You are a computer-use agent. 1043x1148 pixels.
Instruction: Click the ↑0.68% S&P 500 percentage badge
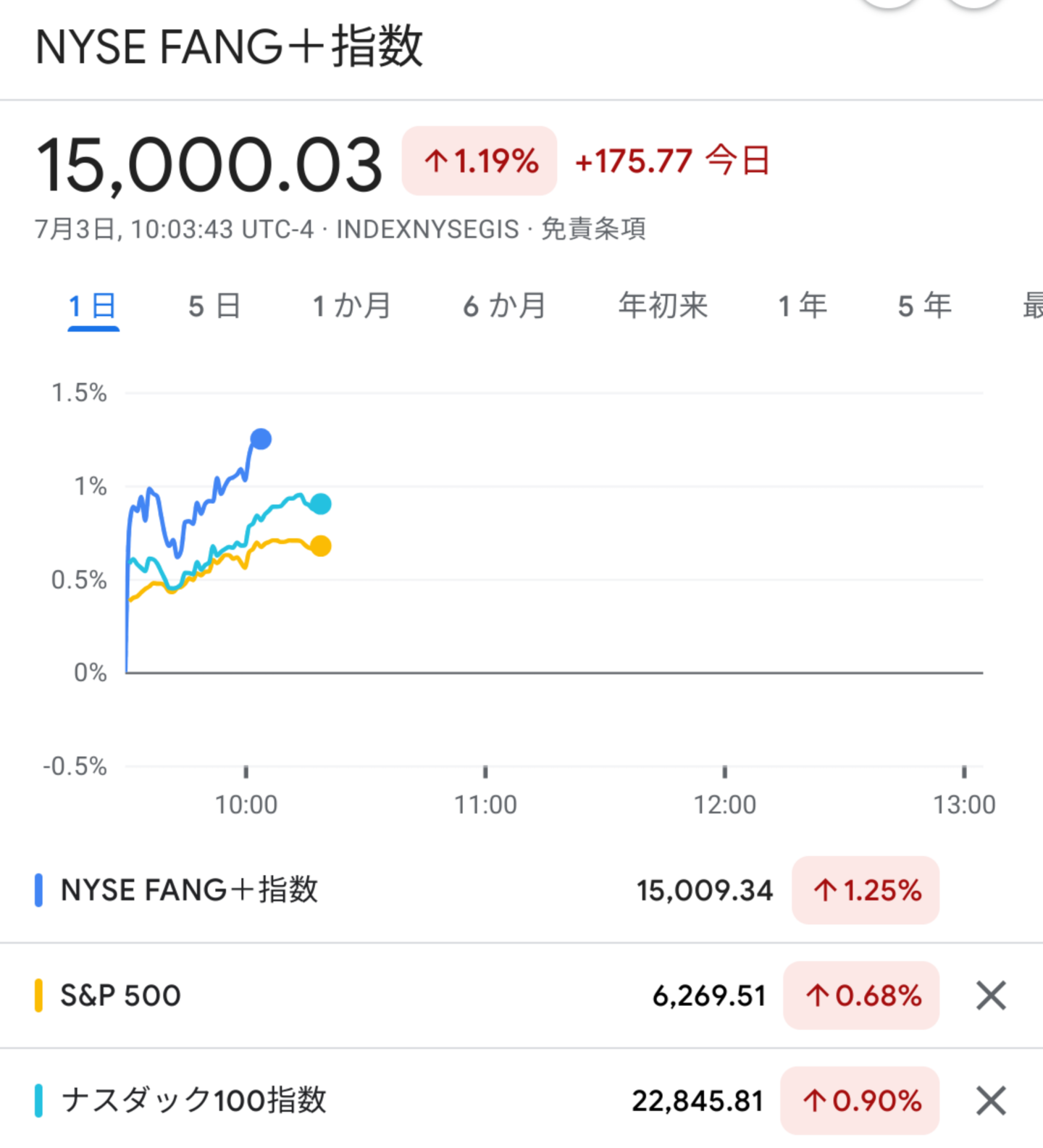[861, 995]
